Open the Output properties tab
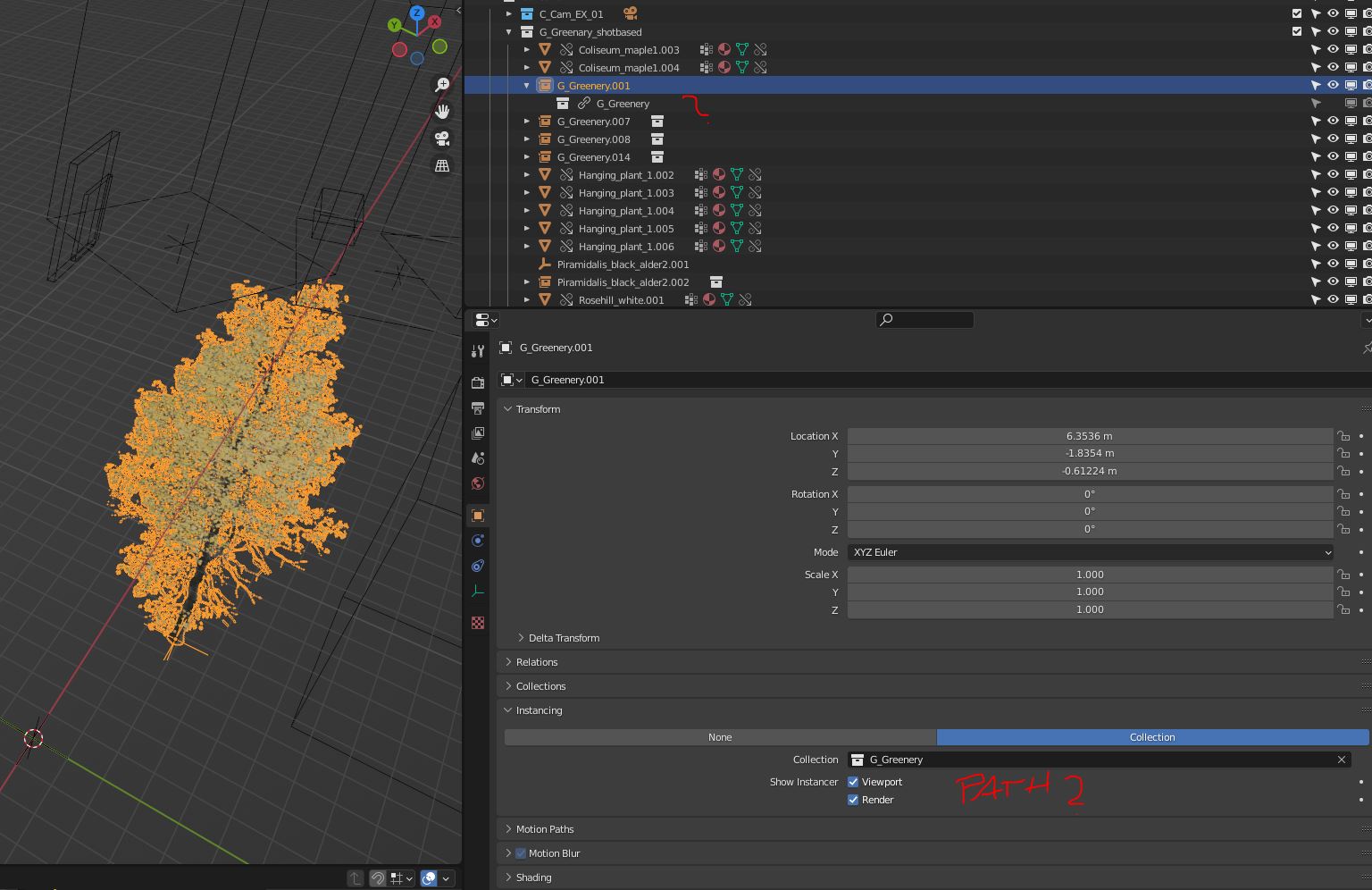Image resolution: width=1372 pixels, height=890 pixels. [x=478, y=407]
